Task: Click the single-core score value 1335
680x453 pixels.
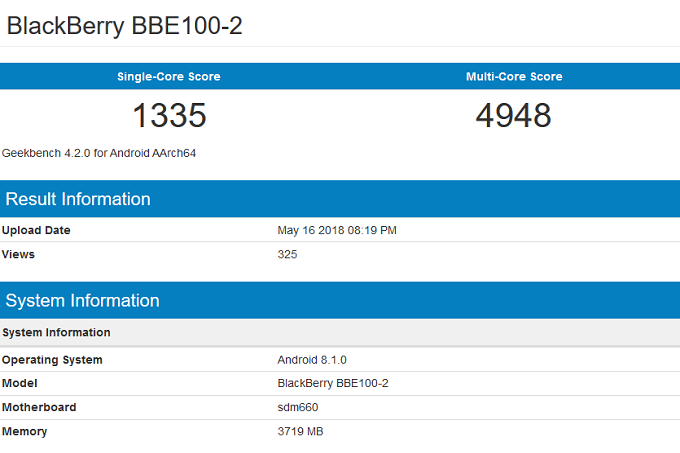Action: 170,115
